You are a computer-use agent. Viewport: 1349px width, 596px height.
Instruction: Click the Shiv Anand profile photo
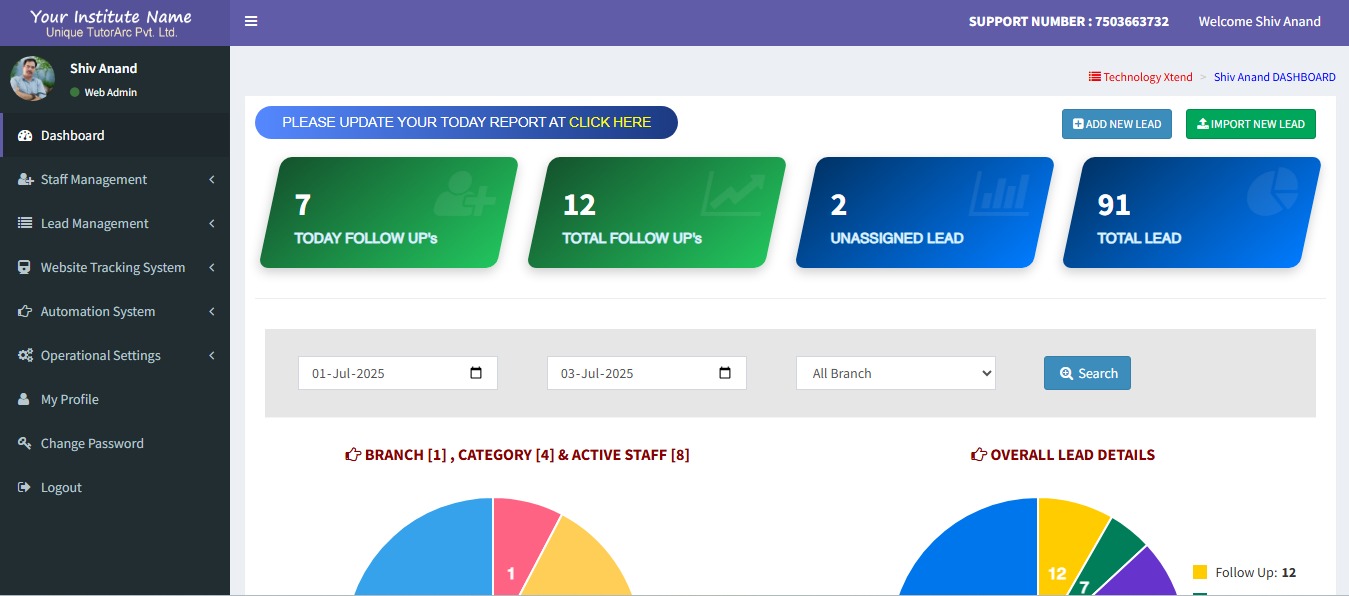32,78
